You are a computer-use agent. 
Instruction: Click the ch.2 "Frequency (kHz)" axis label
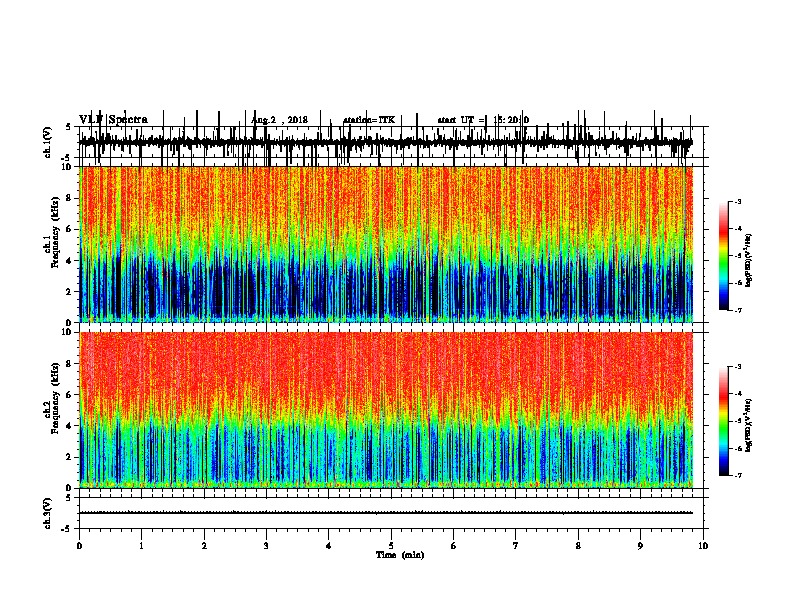point(56,398)
